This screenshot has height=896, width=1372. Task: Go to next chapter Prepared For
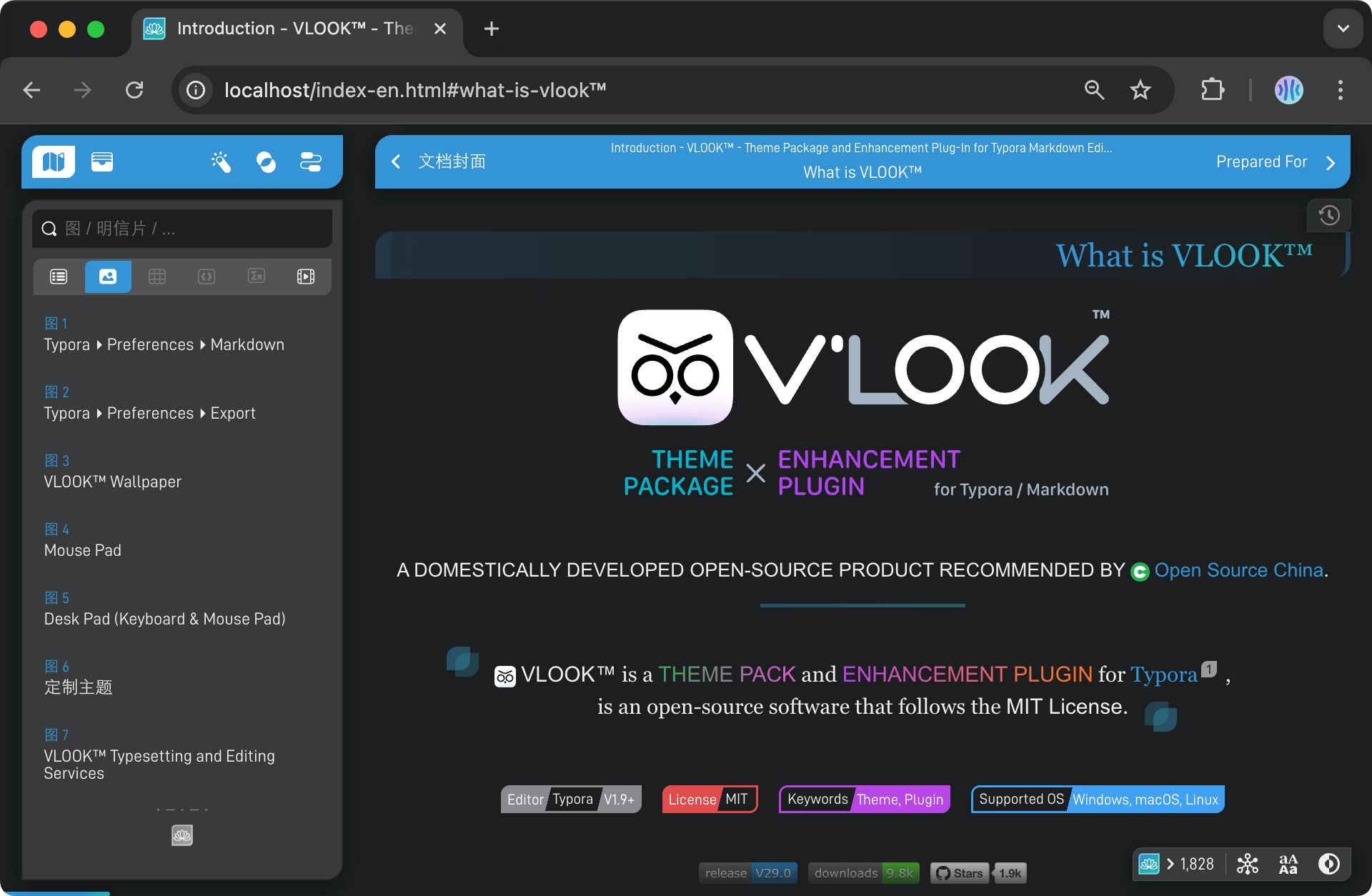point(1262,162)
